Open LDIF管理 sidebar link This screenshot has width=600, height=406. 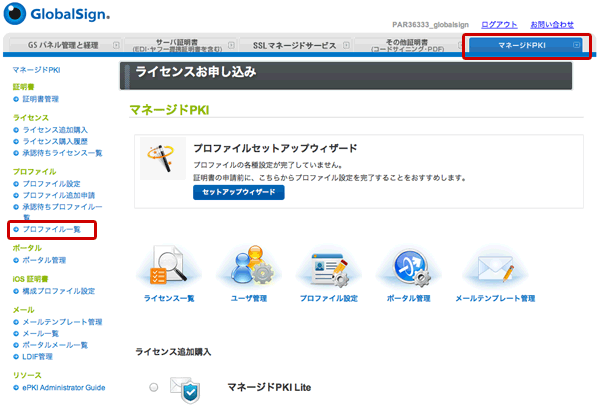pos(38,357)
